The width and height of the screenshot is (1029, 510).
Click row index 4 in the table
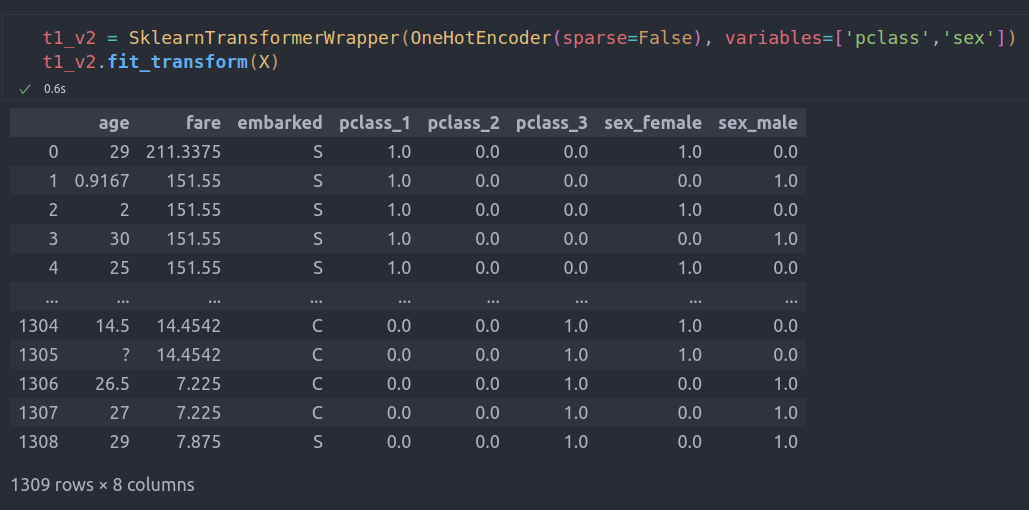pyautogui.click(x=53, y=268)
